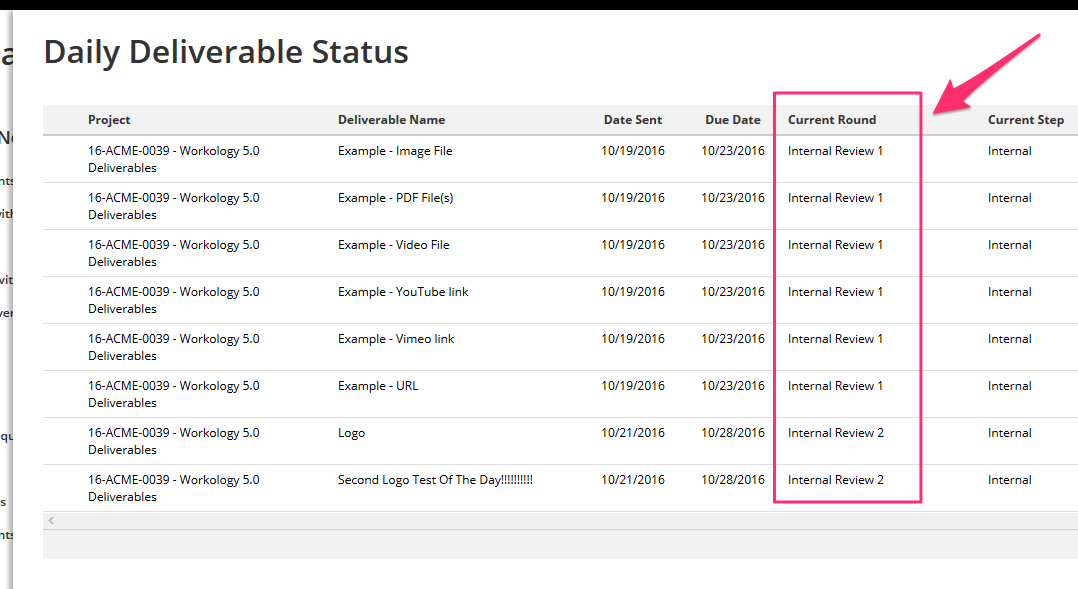1078x589 pixels.
Task: Click the Date Sent column header
Action: (x=632, y=120)
